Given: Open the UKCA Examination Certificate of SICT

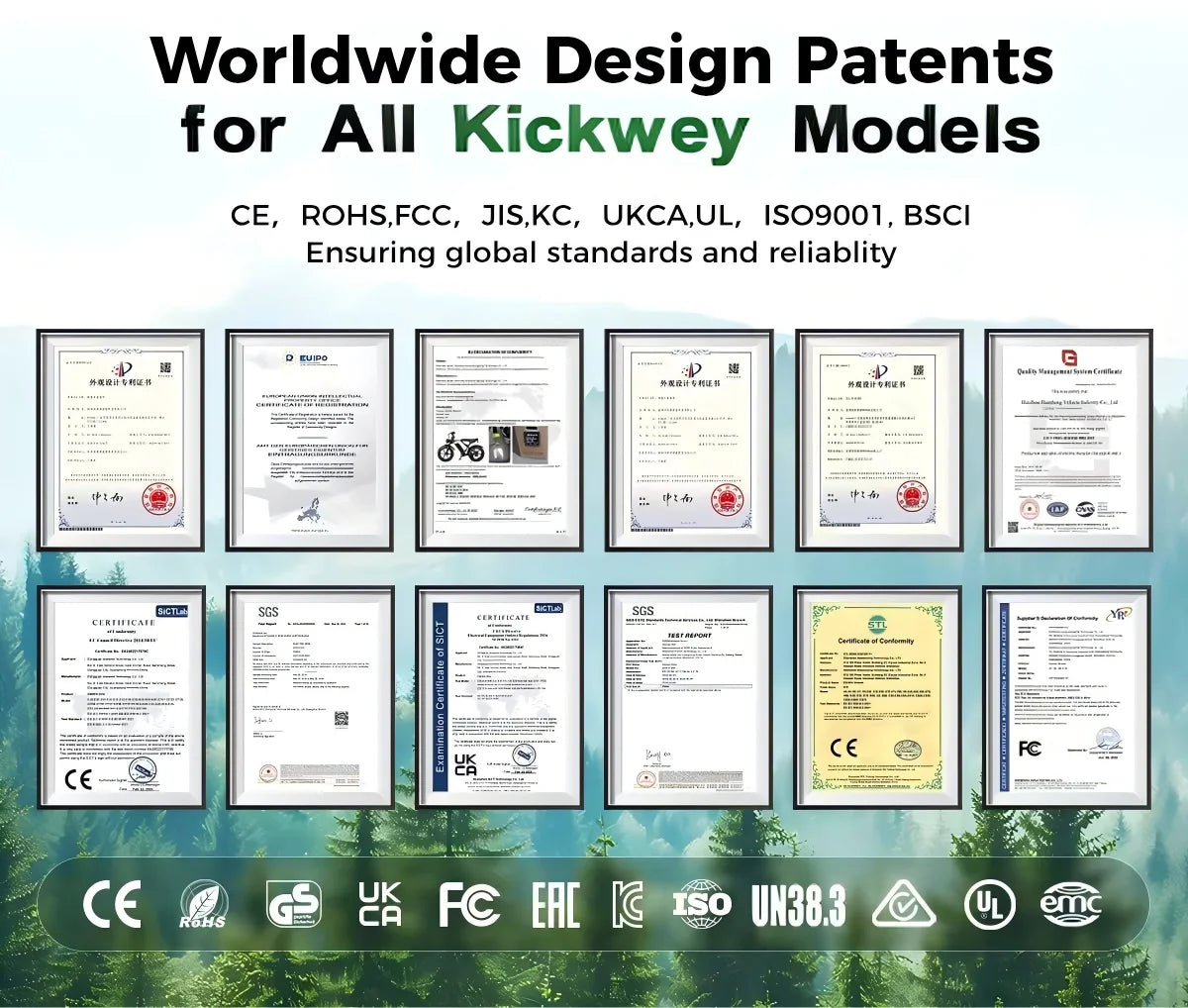Looking at the screenshot, I should (499, 697).
